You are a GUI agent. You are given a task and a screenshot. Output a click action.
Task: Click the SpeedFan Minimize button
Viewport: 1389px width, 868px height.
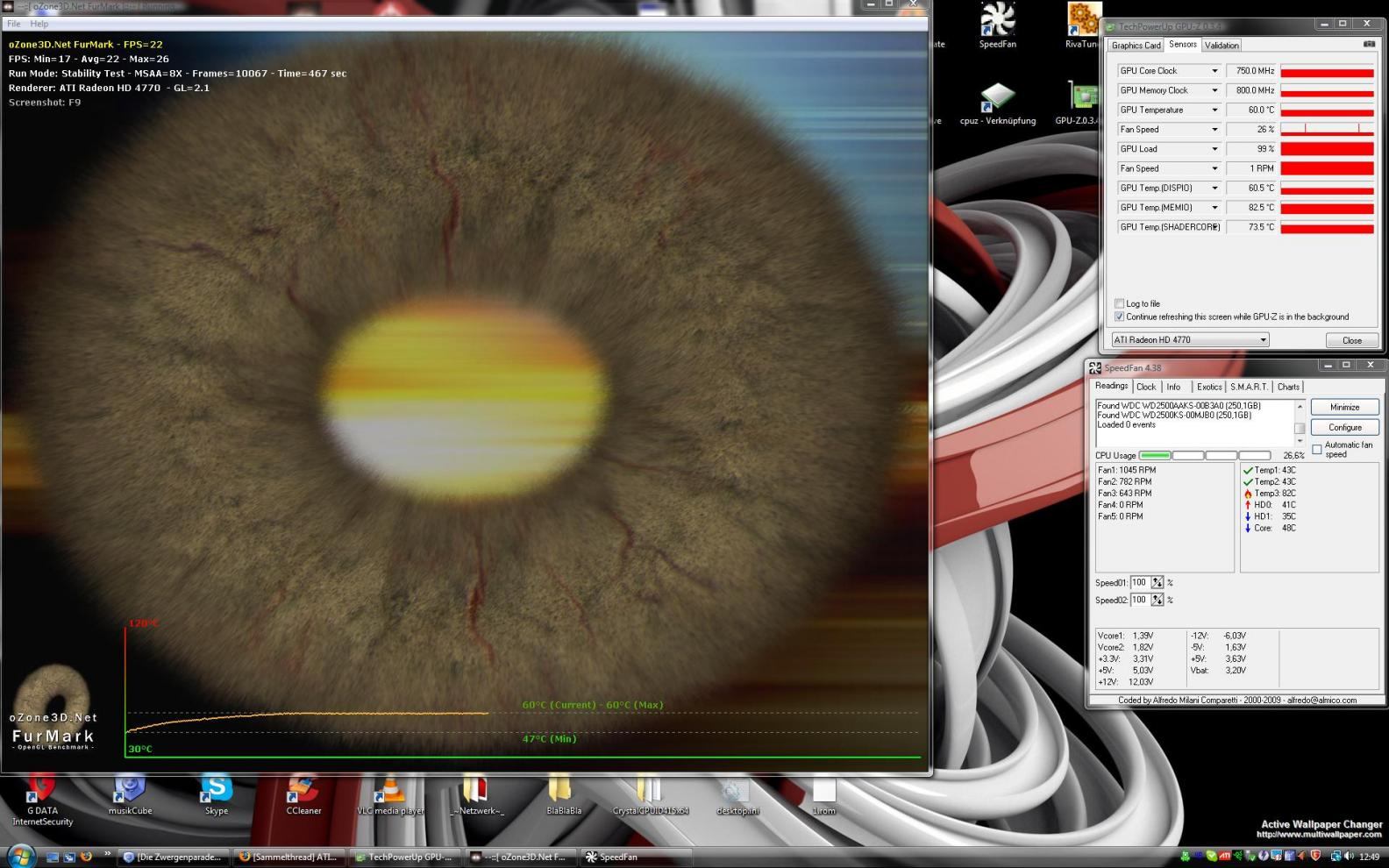(x=1344, y=407)
